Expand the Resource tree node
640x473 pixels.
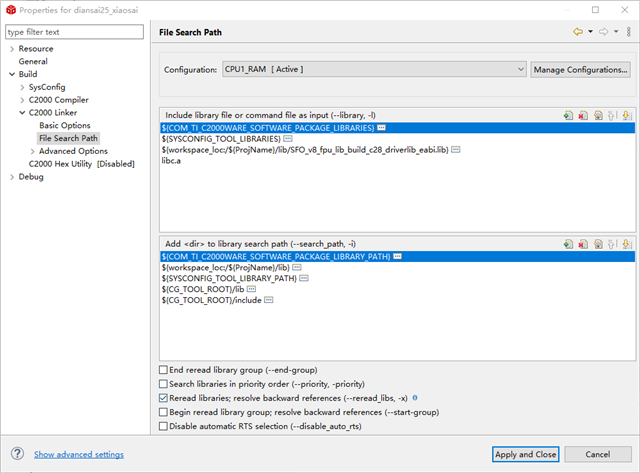pyautogui.click(x=11, y=48)
